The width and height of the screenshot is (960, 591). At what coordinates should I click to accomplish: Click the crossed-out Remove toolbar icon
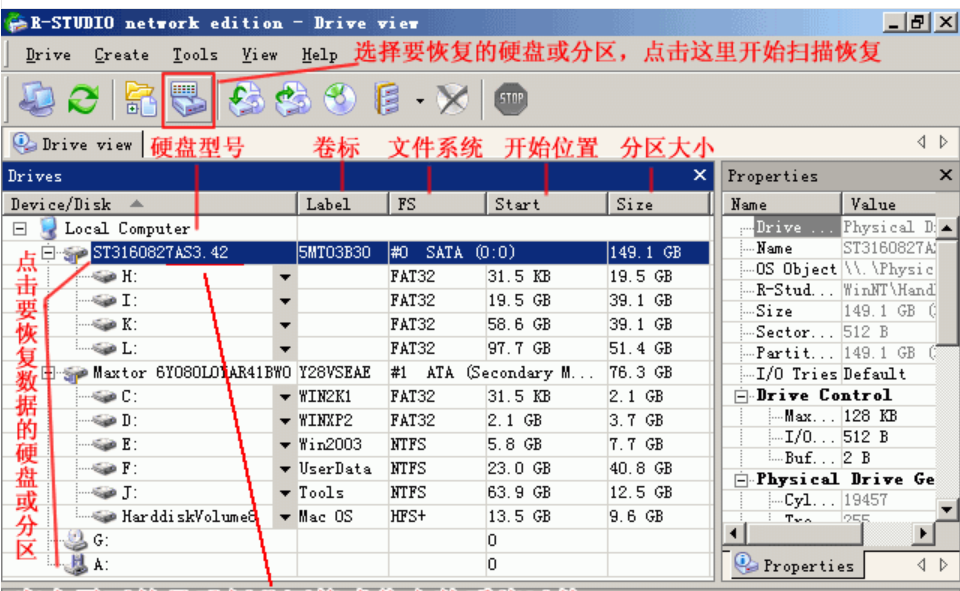click(x=452, y=99)
